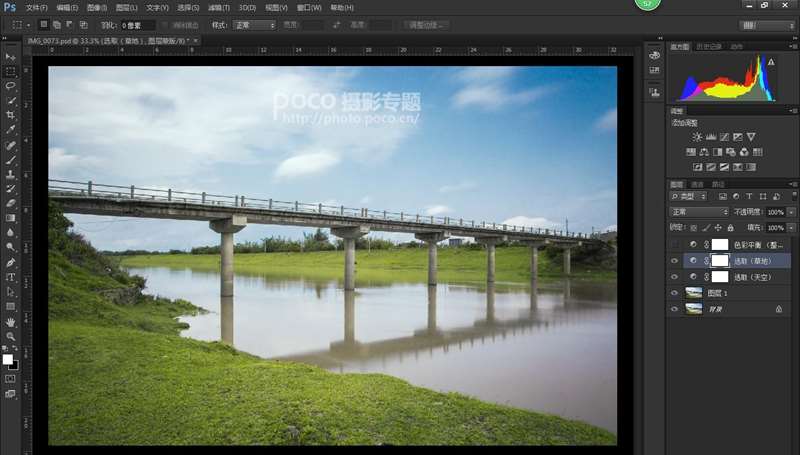Click the 调整边缘 button
Image resolution: width=800 pixels, height=455 pixels.
pos(424,24)
